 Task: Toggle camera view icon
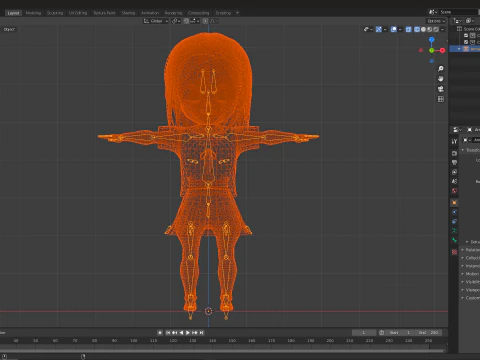(x=441, y=89)
